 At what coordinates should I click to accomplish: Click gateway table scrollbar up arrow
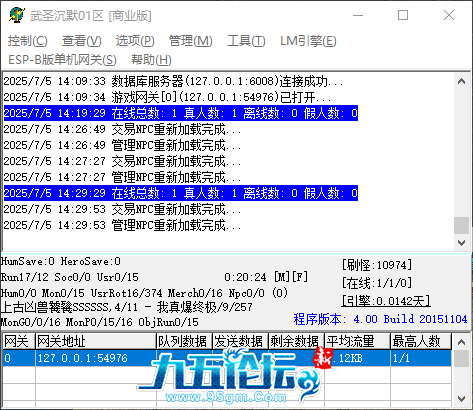coord(462,342)
